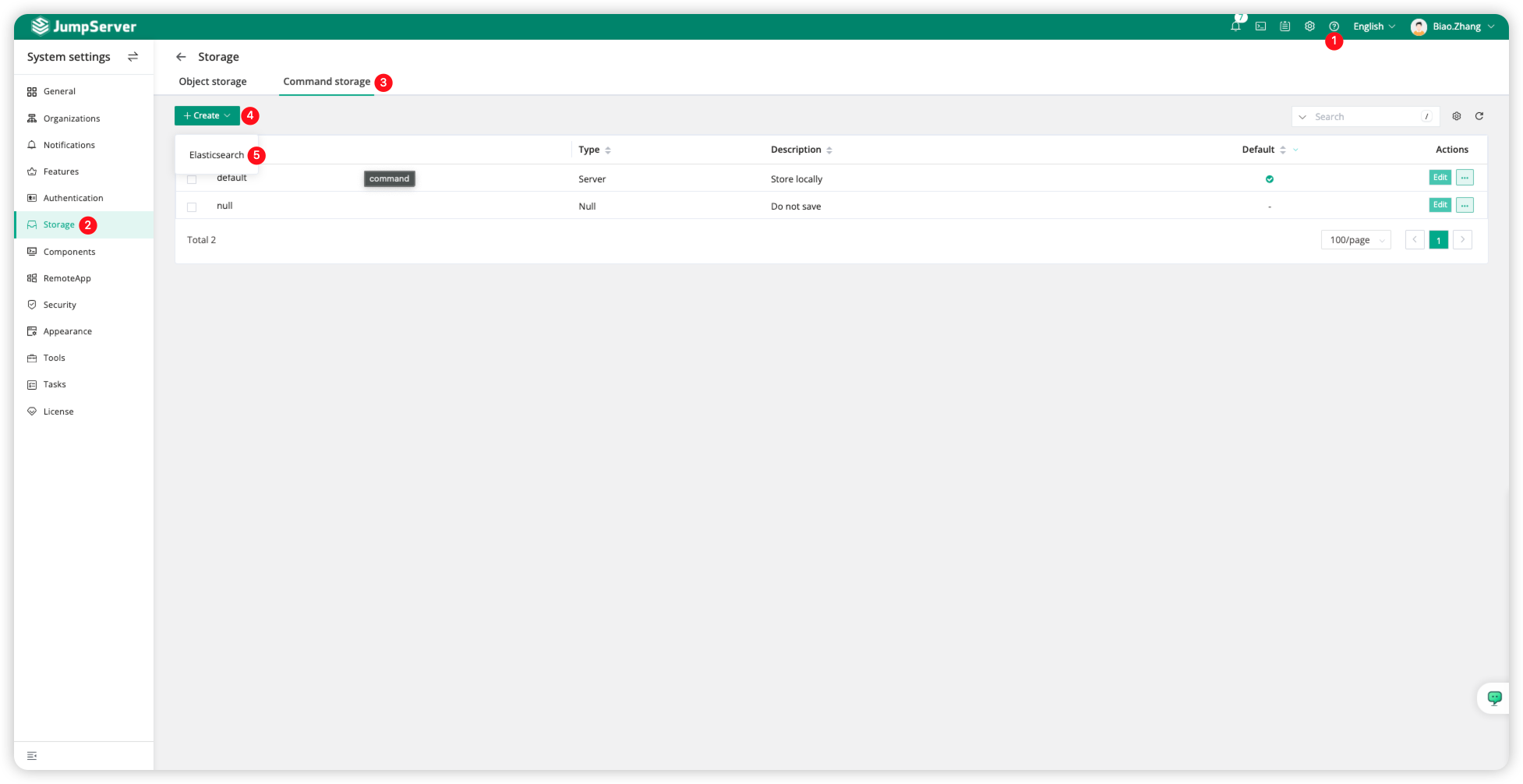Open Appearance in sidebar

(x=84, y=331)
